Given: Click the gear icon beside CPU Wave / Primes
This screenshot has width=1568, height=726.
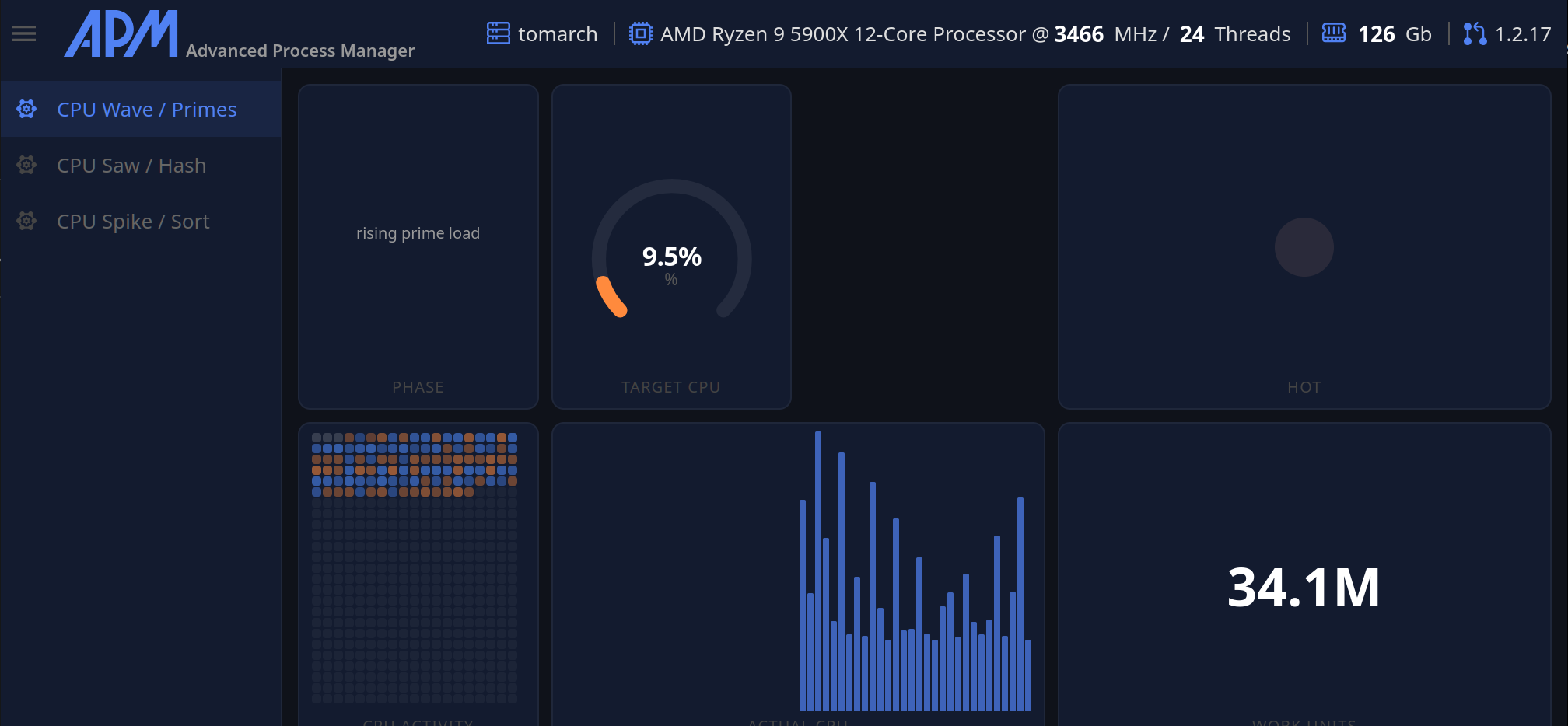Looking at the screenshot, I should point(27,110).
